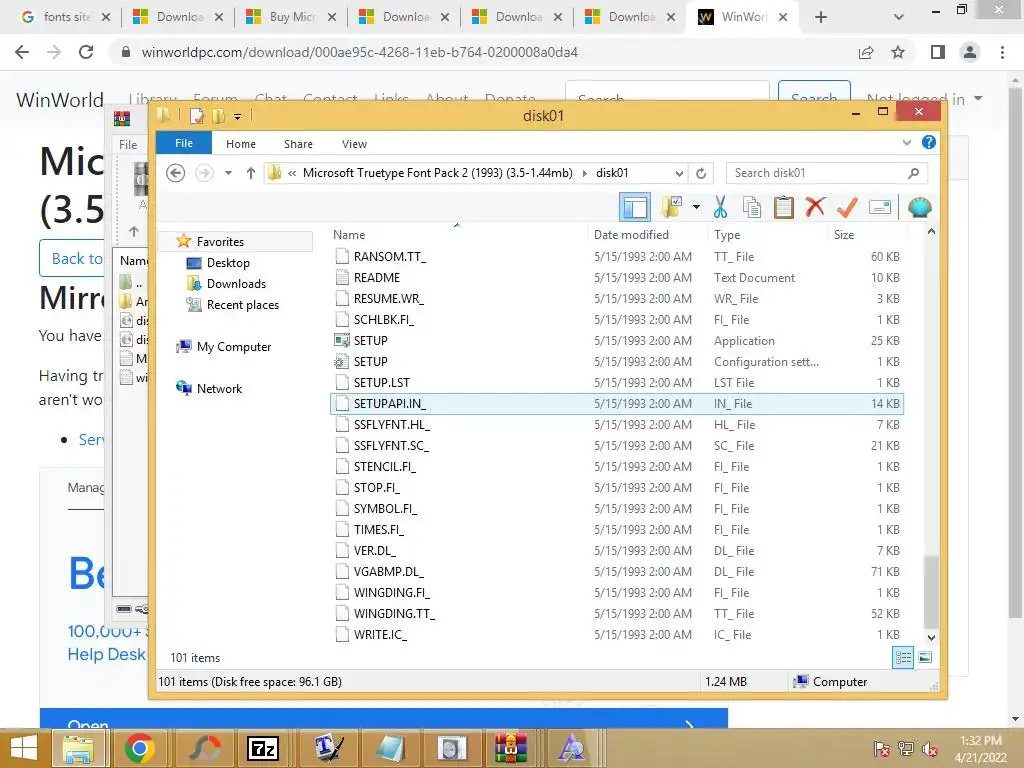Click the Cut scissors icon in Explorer toolbar

point(720,208)
